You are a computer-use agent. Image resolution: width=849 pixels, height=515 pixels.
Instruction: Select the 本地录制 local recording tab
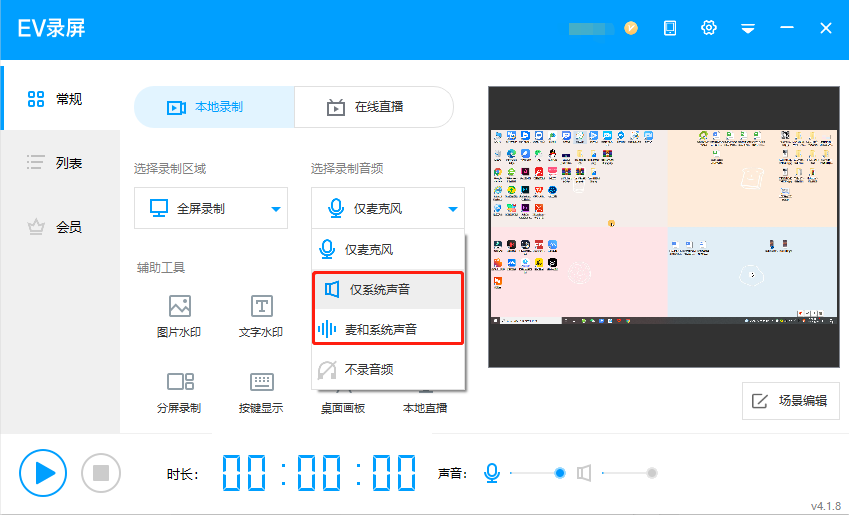[x=214, y=107]
